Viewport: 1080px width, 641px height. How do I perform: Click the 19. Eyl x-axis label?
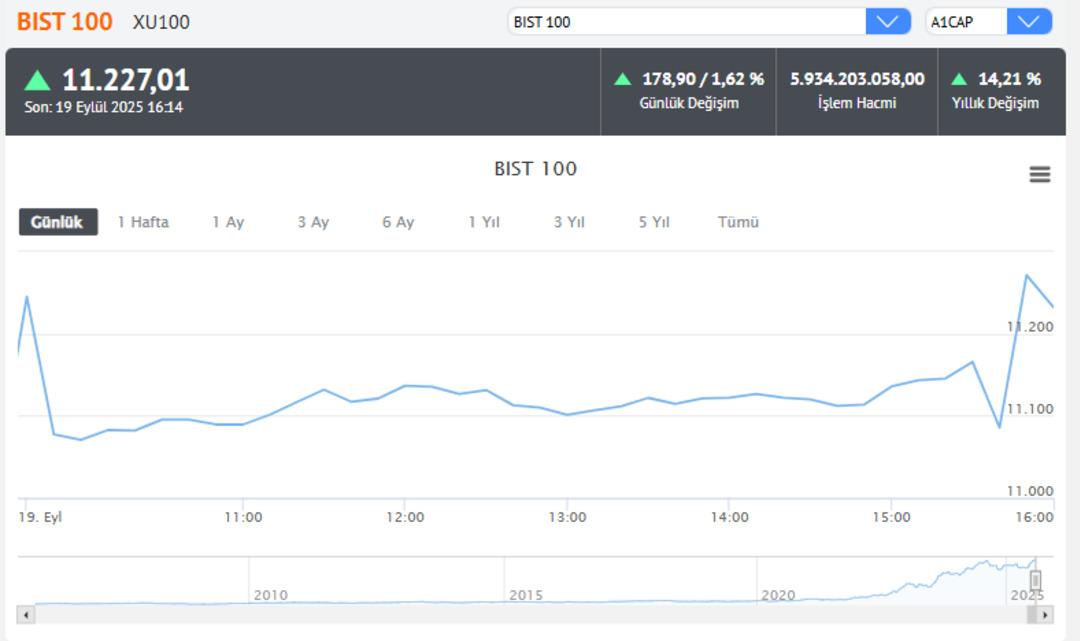click(40, 516)
